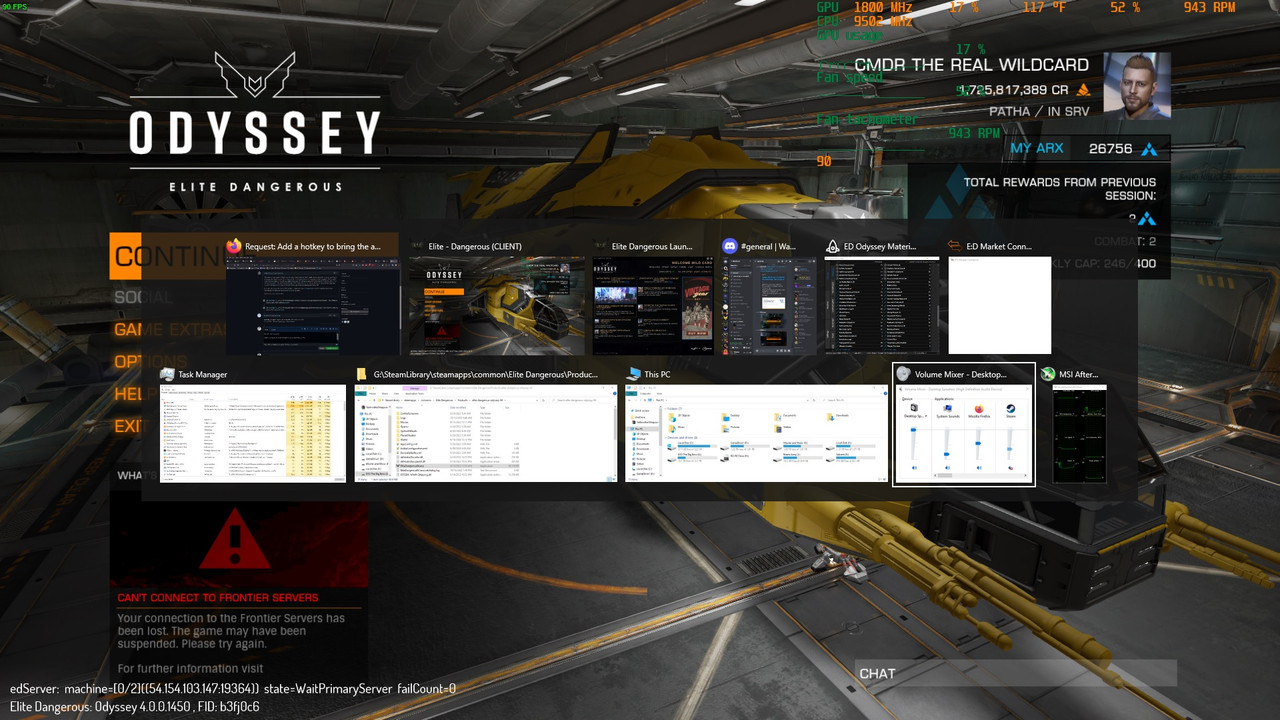Click the MSI Afterburner green icon
1280x720 pixels.
1047,374
